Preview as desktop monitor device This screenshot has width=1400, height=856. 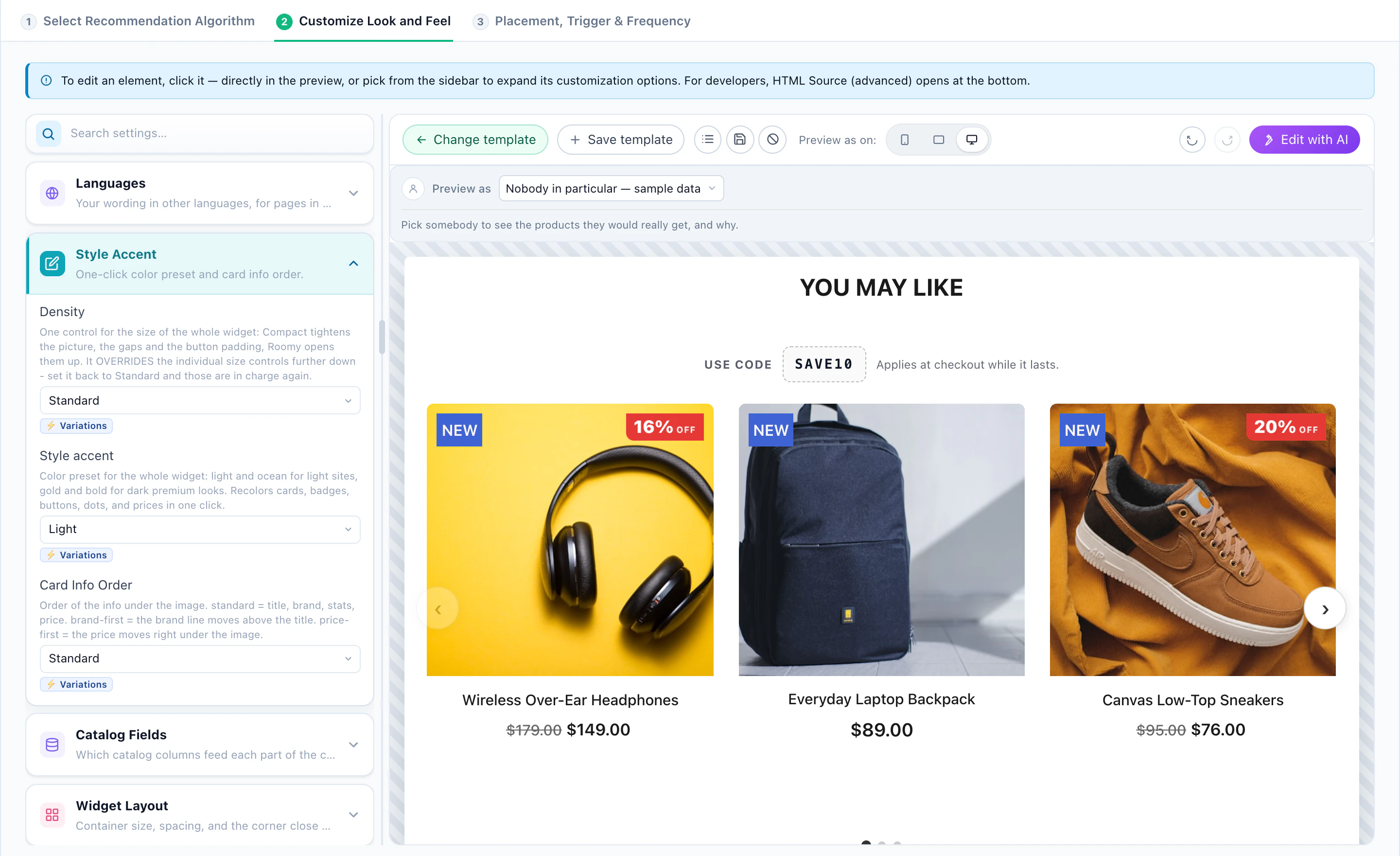pyautogui.click(x=972, y=139)
